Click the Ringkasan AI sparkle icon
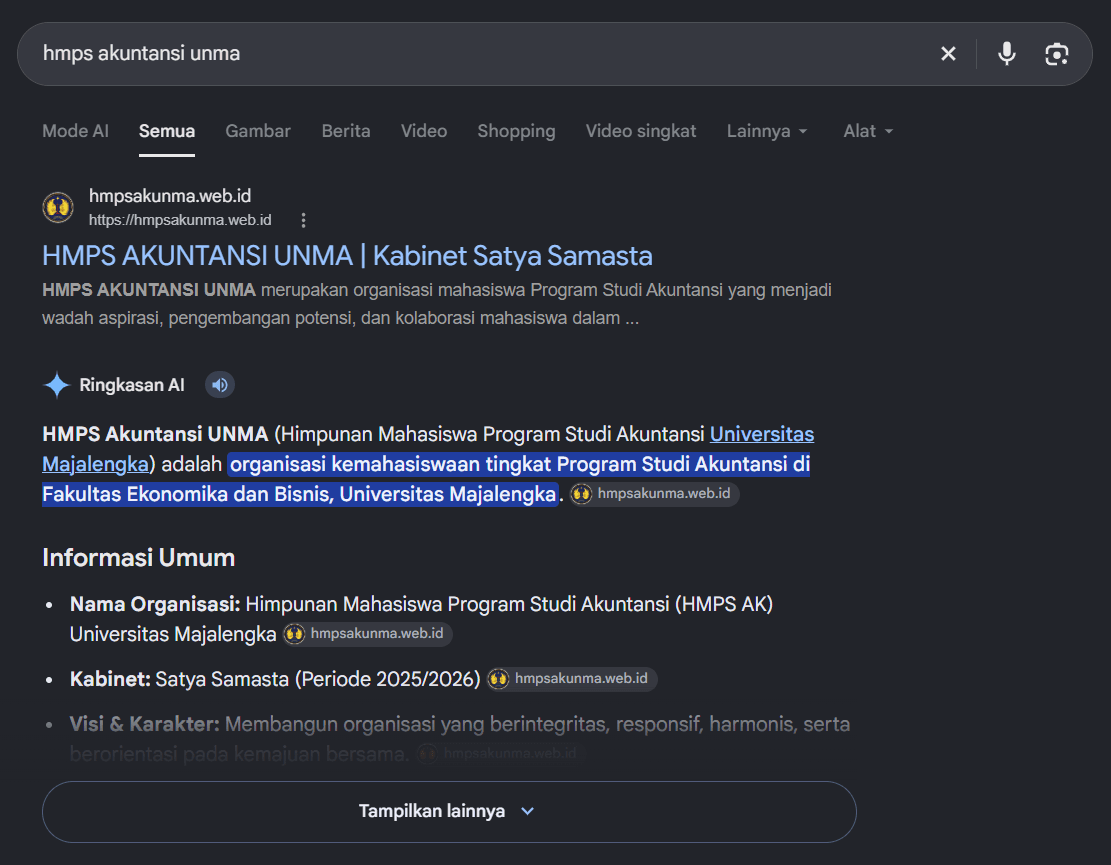 (x=57, y=385)
